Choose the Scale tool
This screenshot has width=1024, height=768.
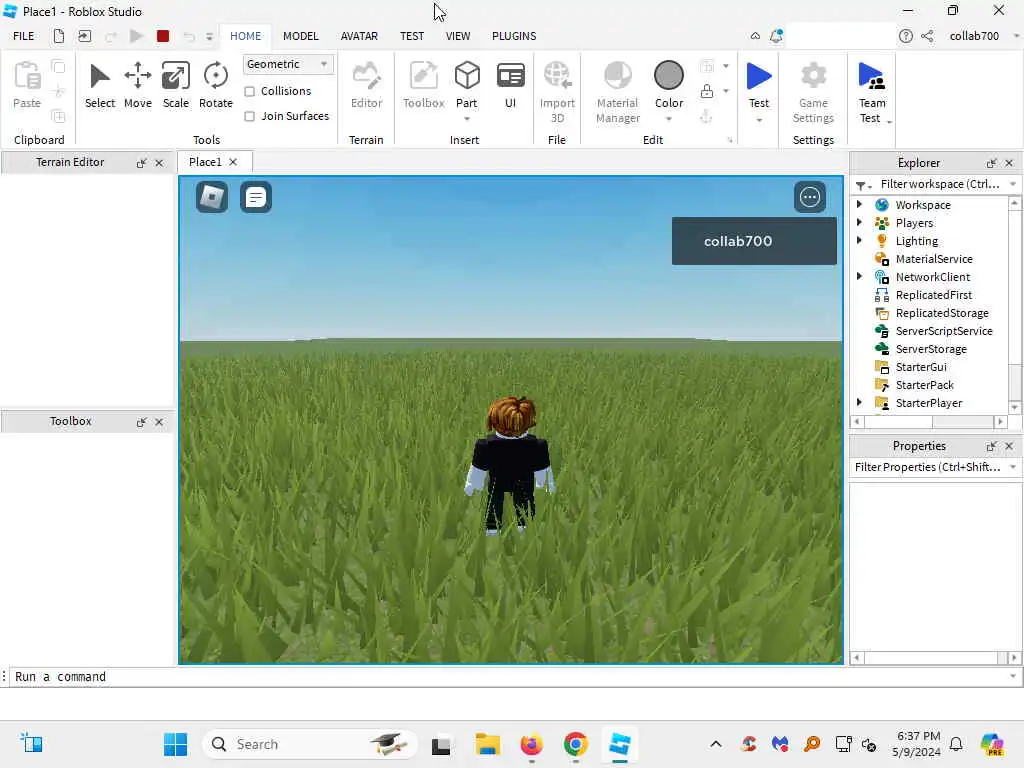(176, 85)
